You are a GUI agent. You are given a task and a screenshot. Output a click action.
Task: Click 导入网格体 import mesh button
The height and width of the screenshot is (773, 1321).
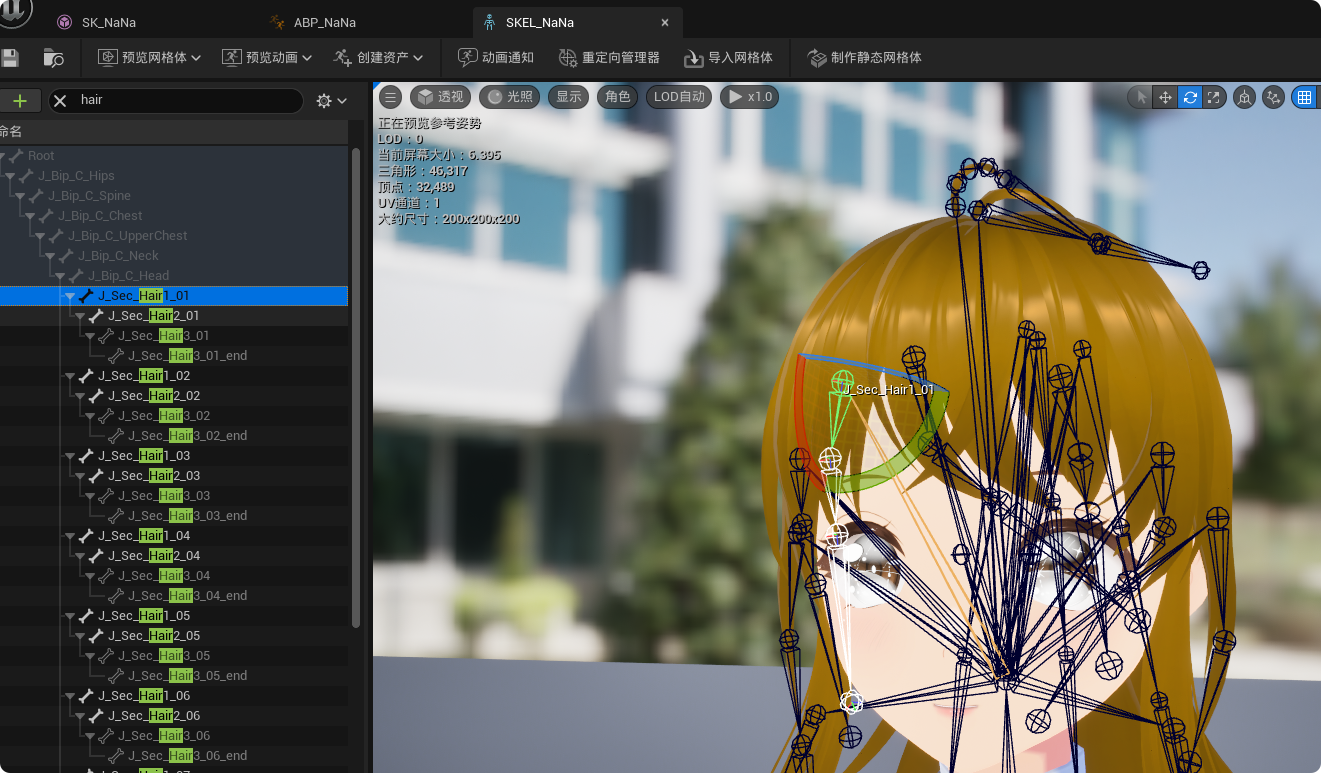(728, 58)
